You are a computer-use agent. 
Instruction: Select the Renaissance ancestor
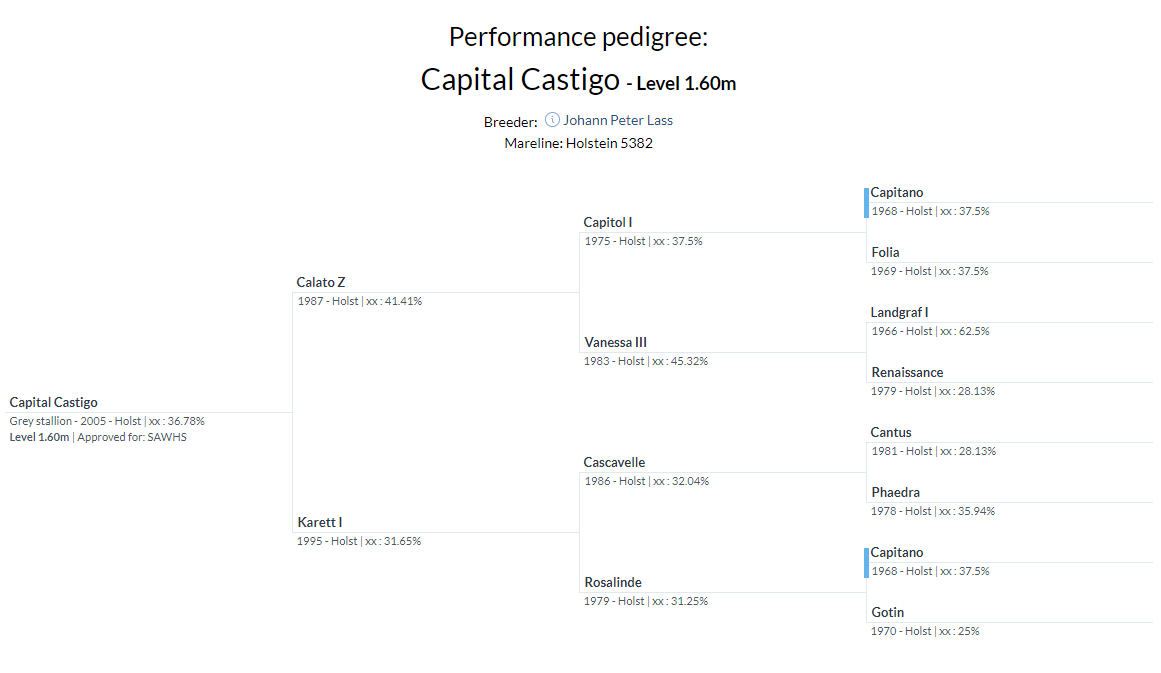[x=907, y=372]
